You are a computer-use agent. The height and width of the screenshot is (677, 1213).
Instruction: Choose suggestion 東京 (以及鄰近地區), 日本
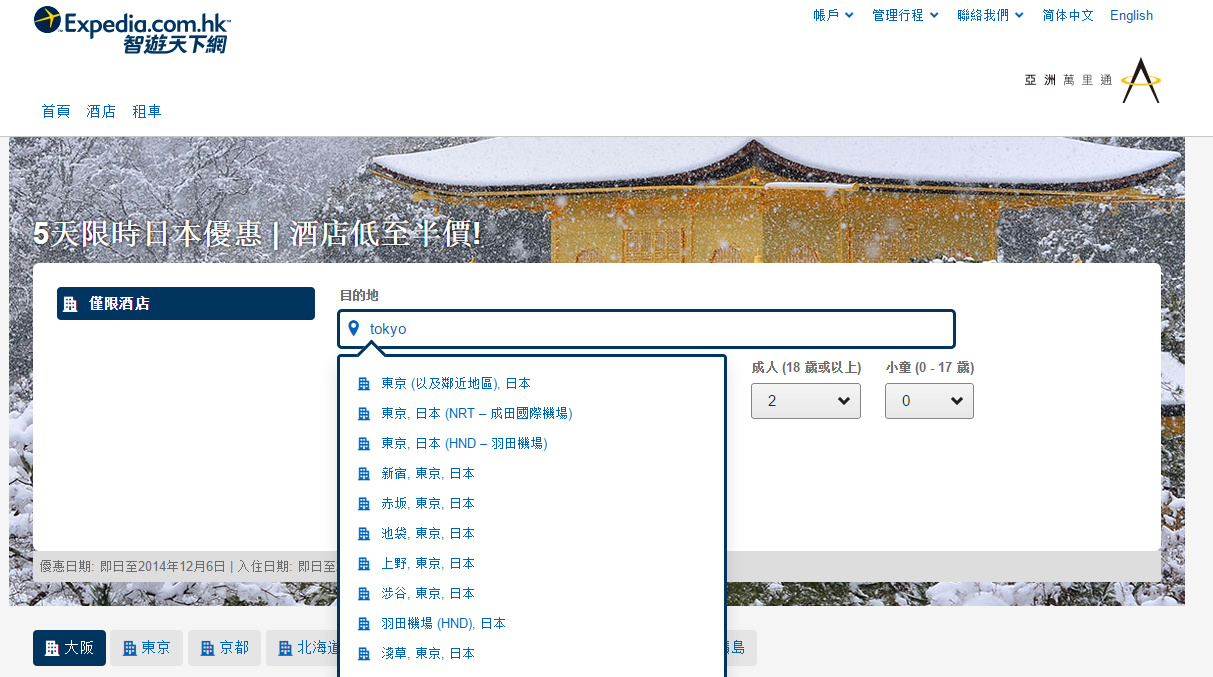456,384
